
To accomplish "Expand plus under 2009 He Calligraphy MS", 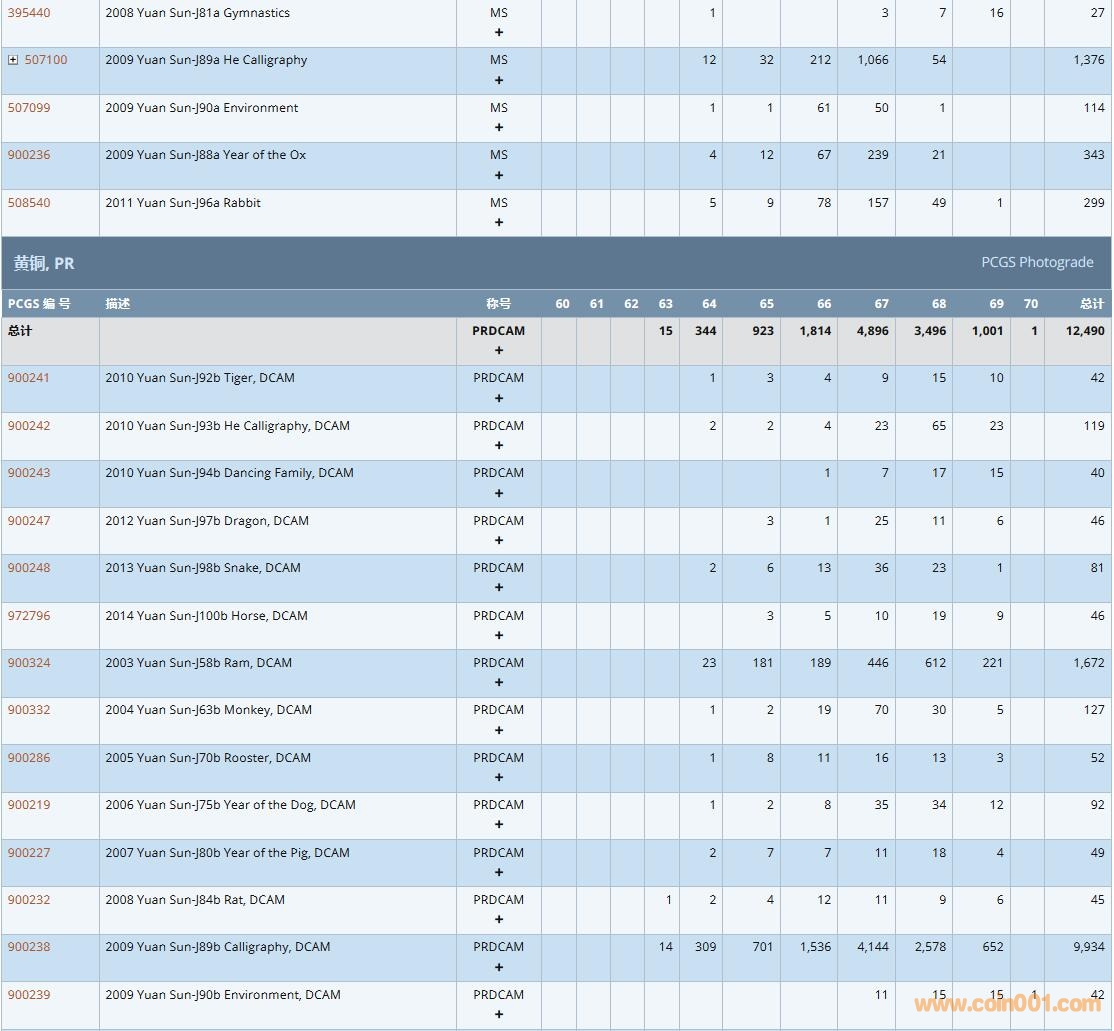I will pyautogui.click(x=499, y=80).
